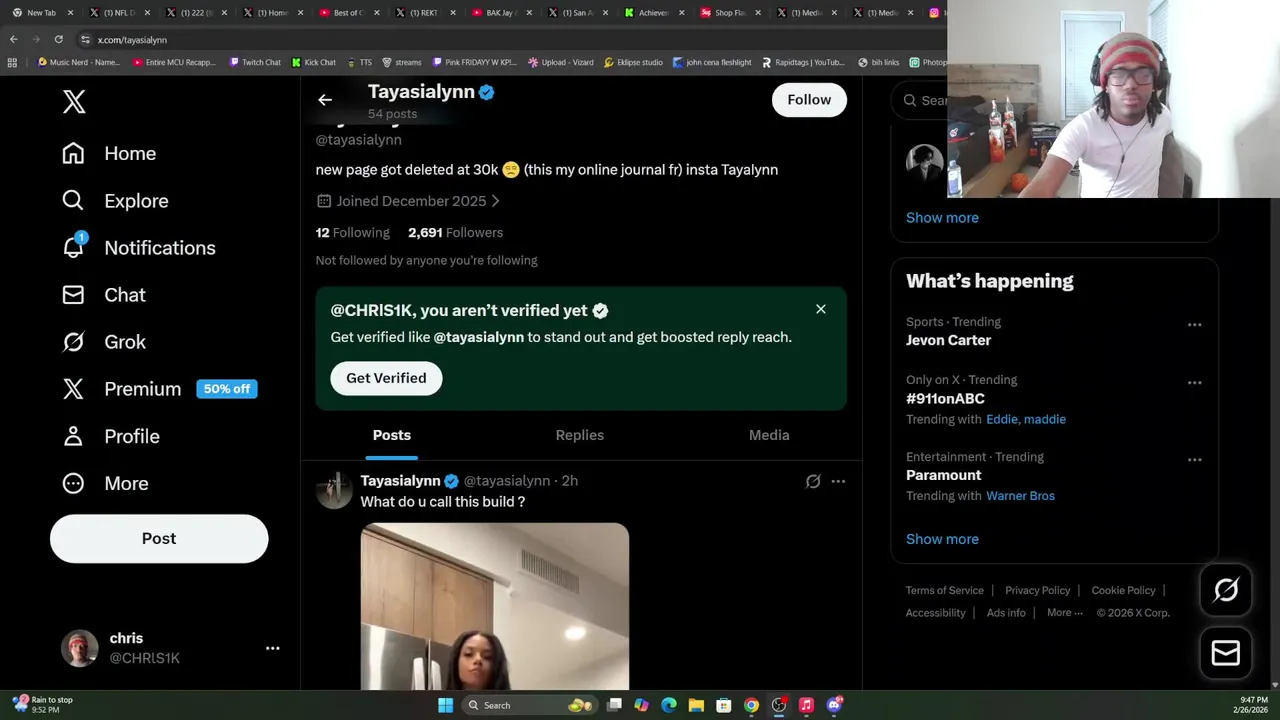Click the browser back arrow
The width and height of the screenshot is (1280, 720).
[x=14, y=39]
